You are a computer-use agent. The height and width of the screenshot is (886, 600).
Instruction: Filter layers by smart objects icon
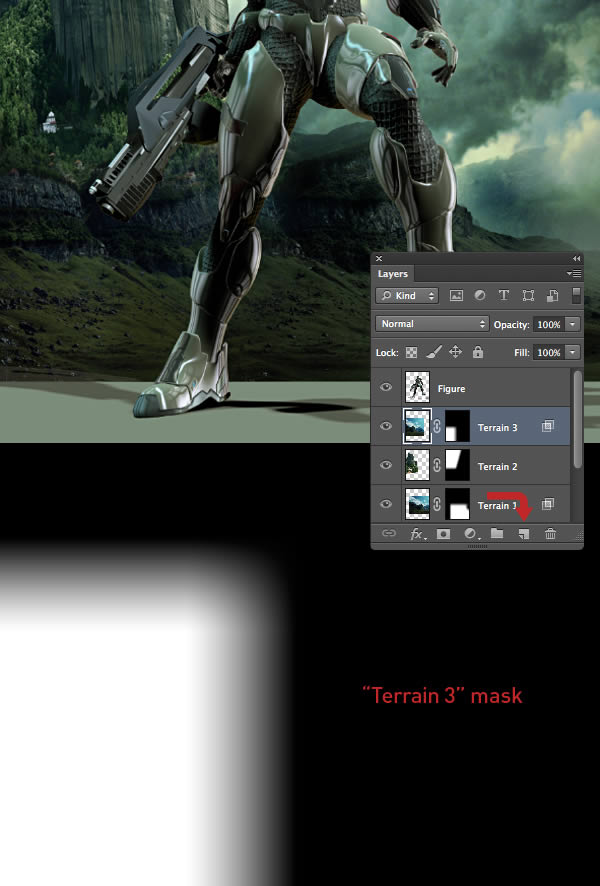click(552, 296)
